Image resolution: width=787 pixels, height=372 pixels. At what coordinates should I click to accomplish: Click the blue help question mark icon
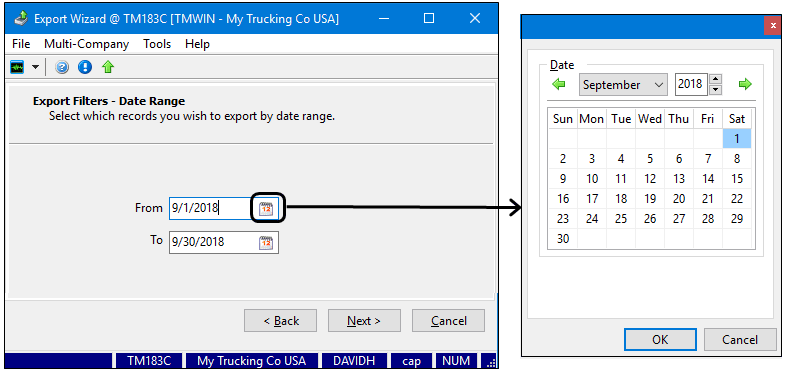click(62, 67)
